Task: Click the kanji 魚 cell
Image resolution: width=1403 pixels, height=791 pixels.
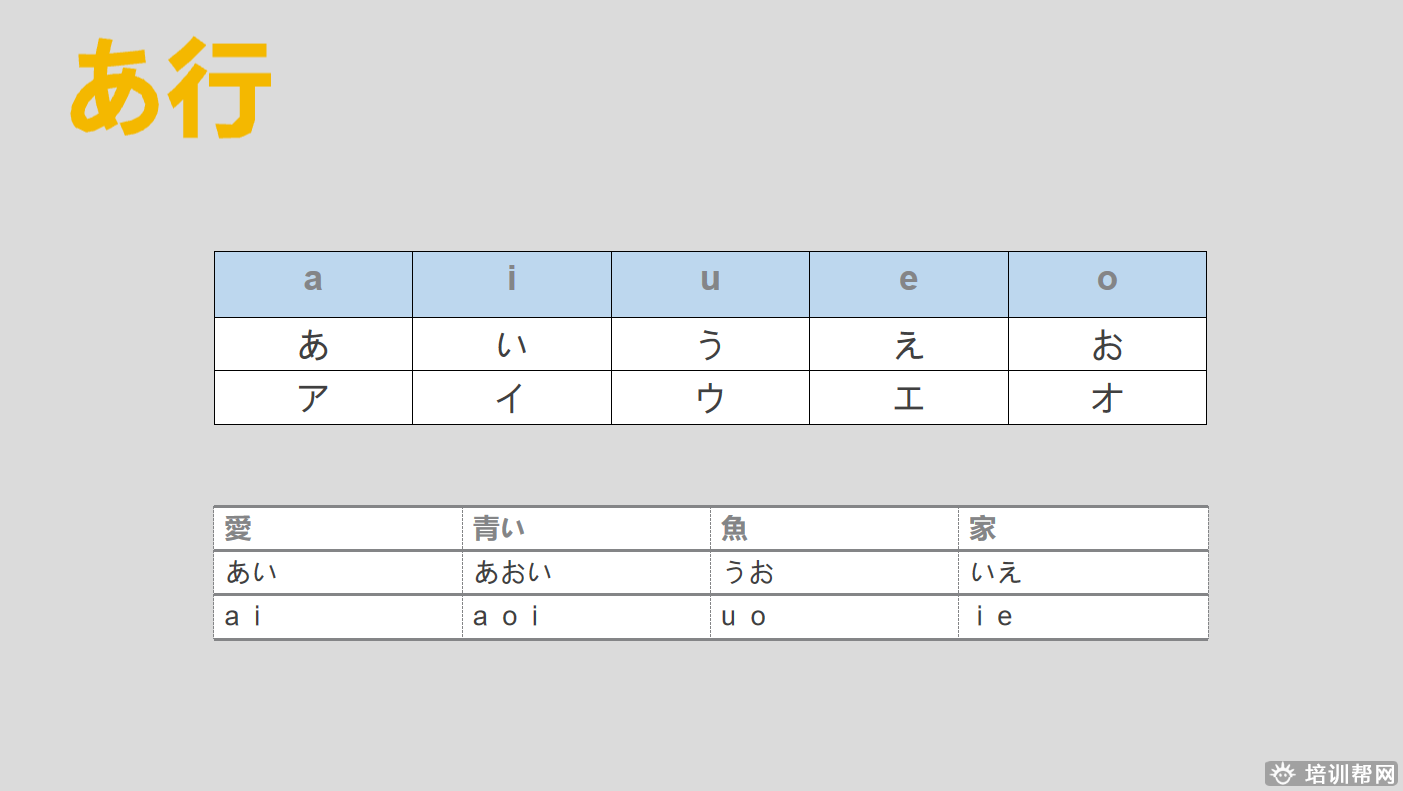Action: (x=834, y=528)
